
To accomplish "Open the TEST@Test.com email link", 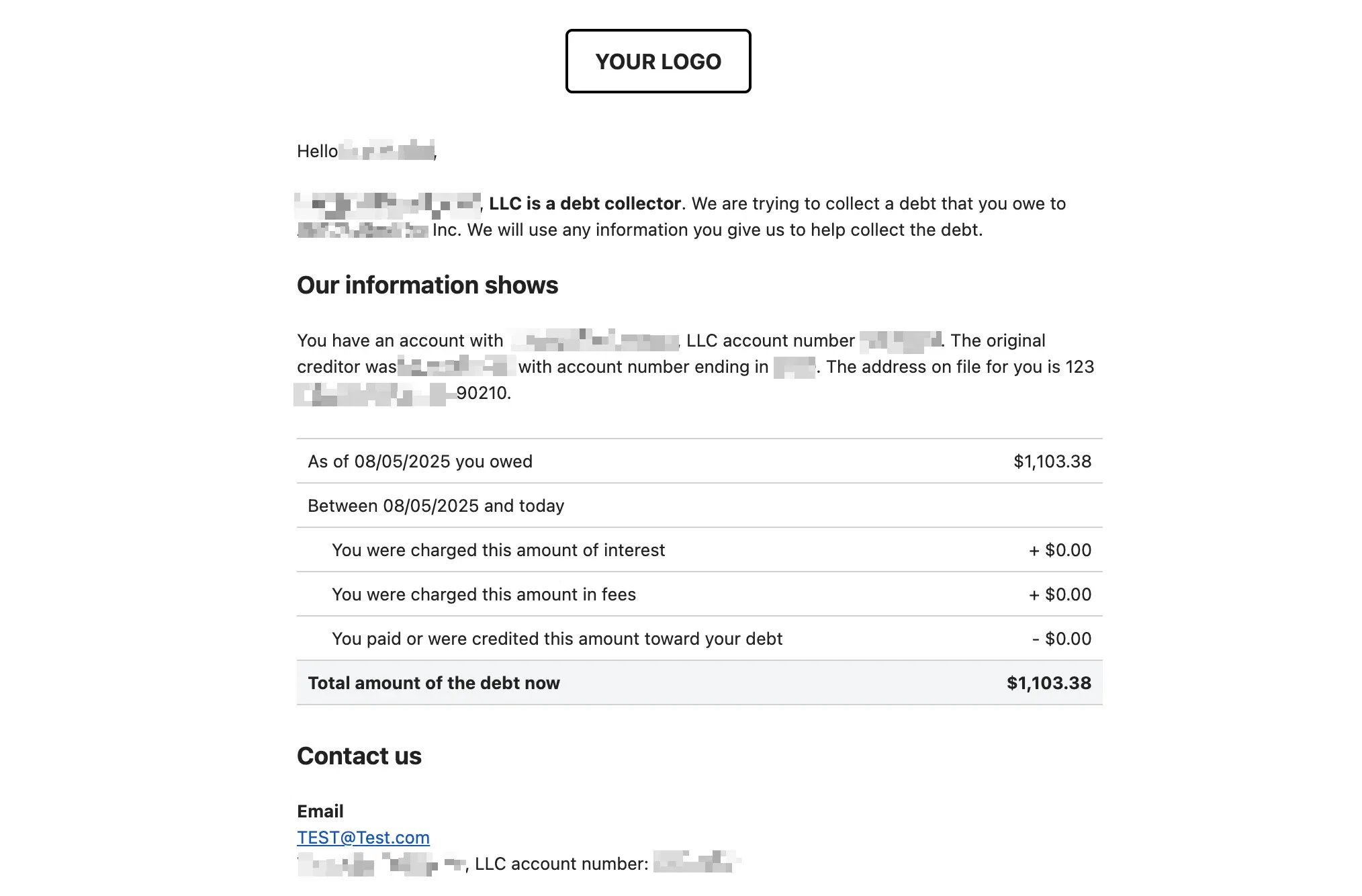I will 363,838.
